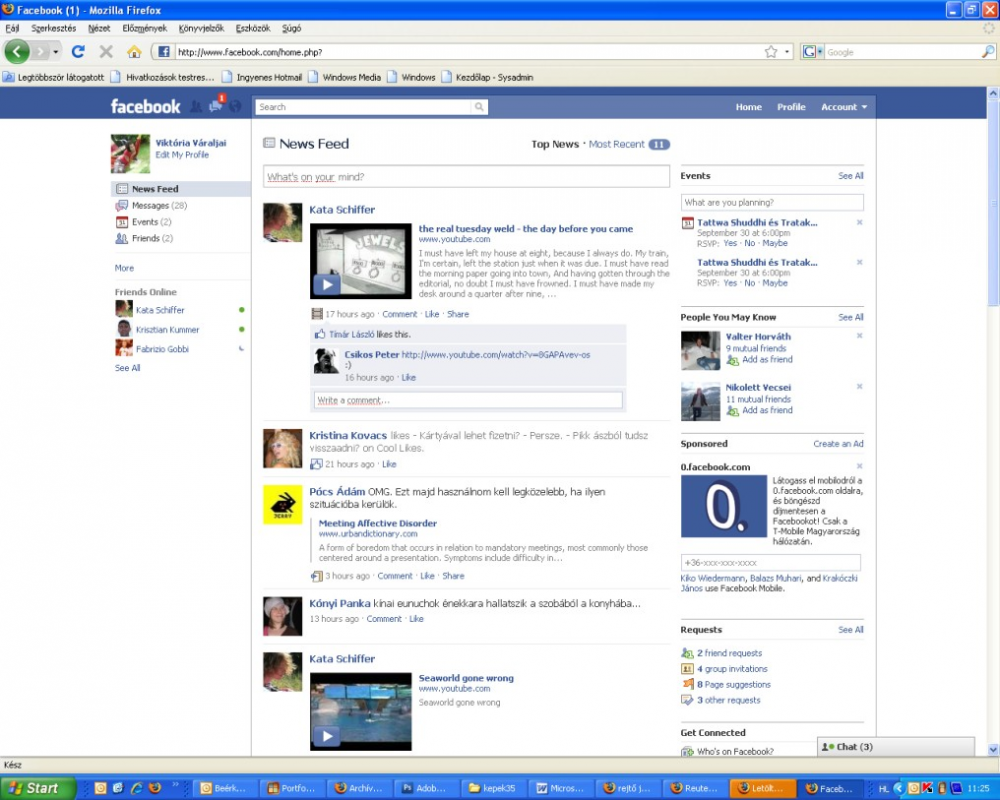This screenshot has width=1000, height=800.
Task: Open messages icon with red notification badge
Action: click(216, 105)
